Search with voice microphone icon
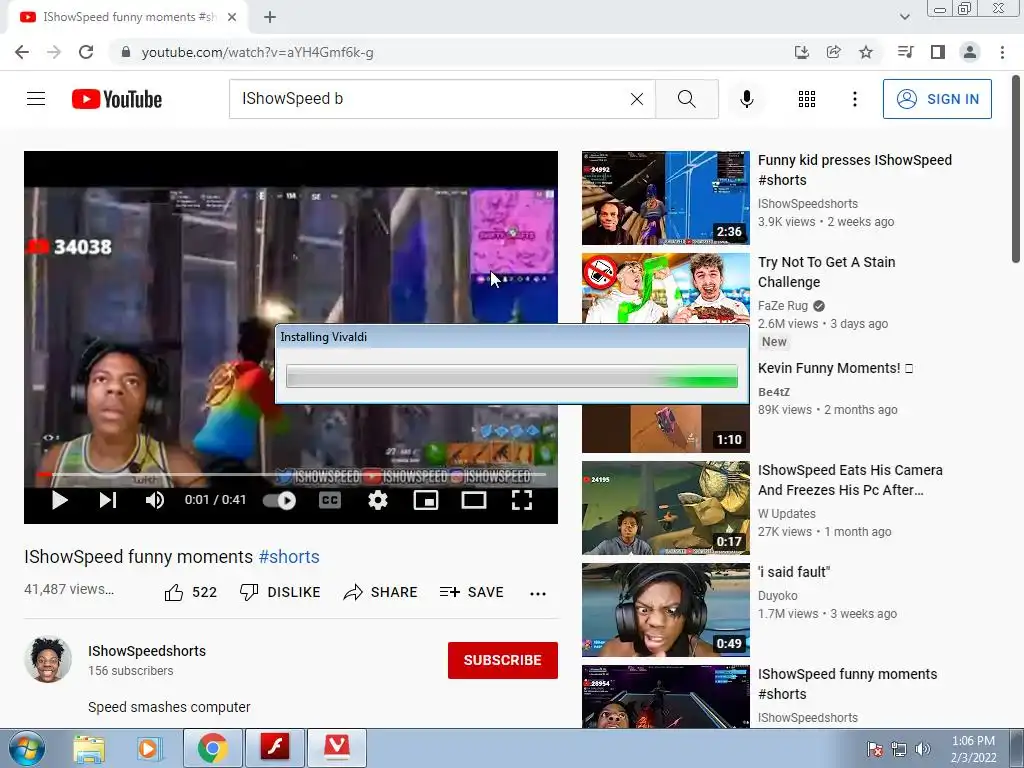 (746, 99)
